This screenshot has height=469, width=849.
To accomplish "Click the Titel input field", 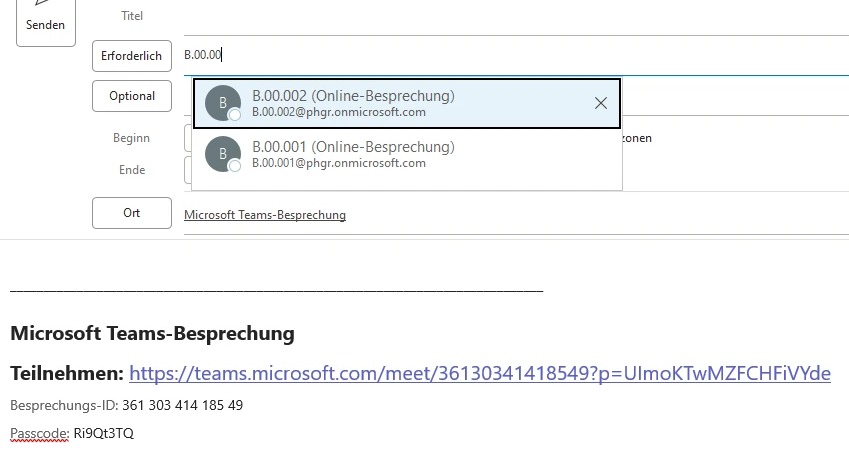I will [500, 17].
